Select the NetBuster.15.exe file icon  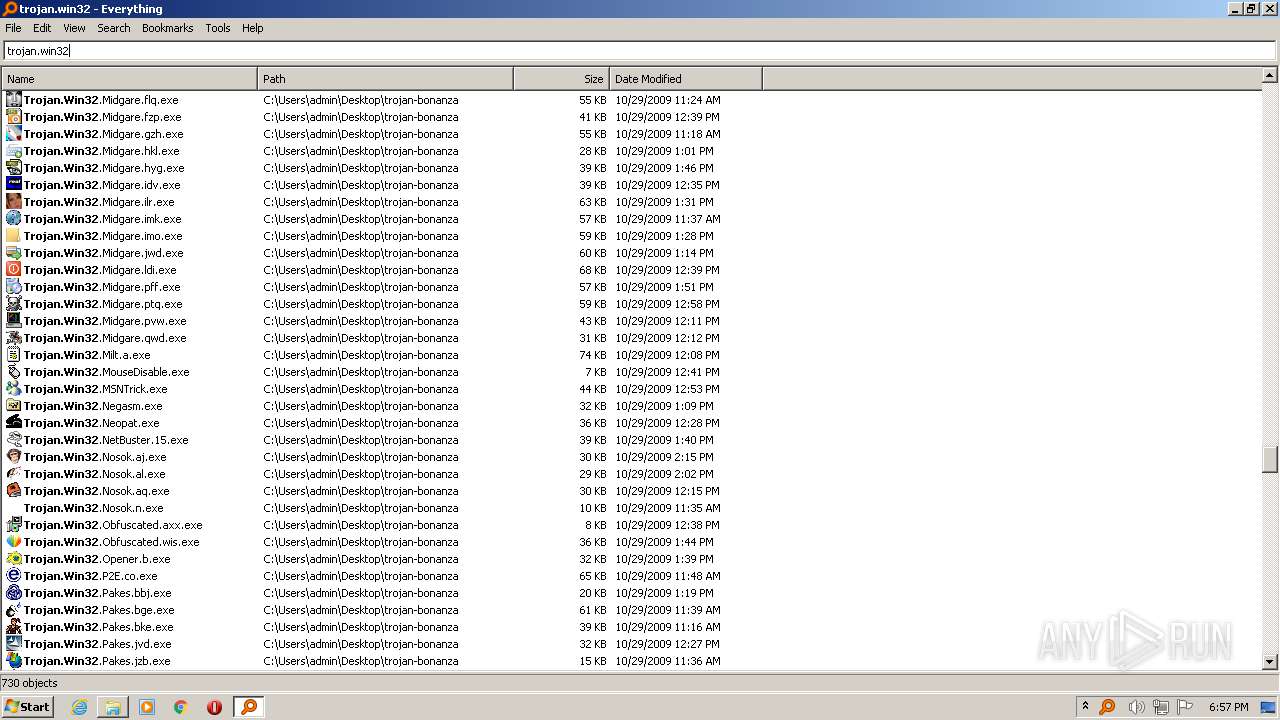pyautogui.click(x=14, y=440)
